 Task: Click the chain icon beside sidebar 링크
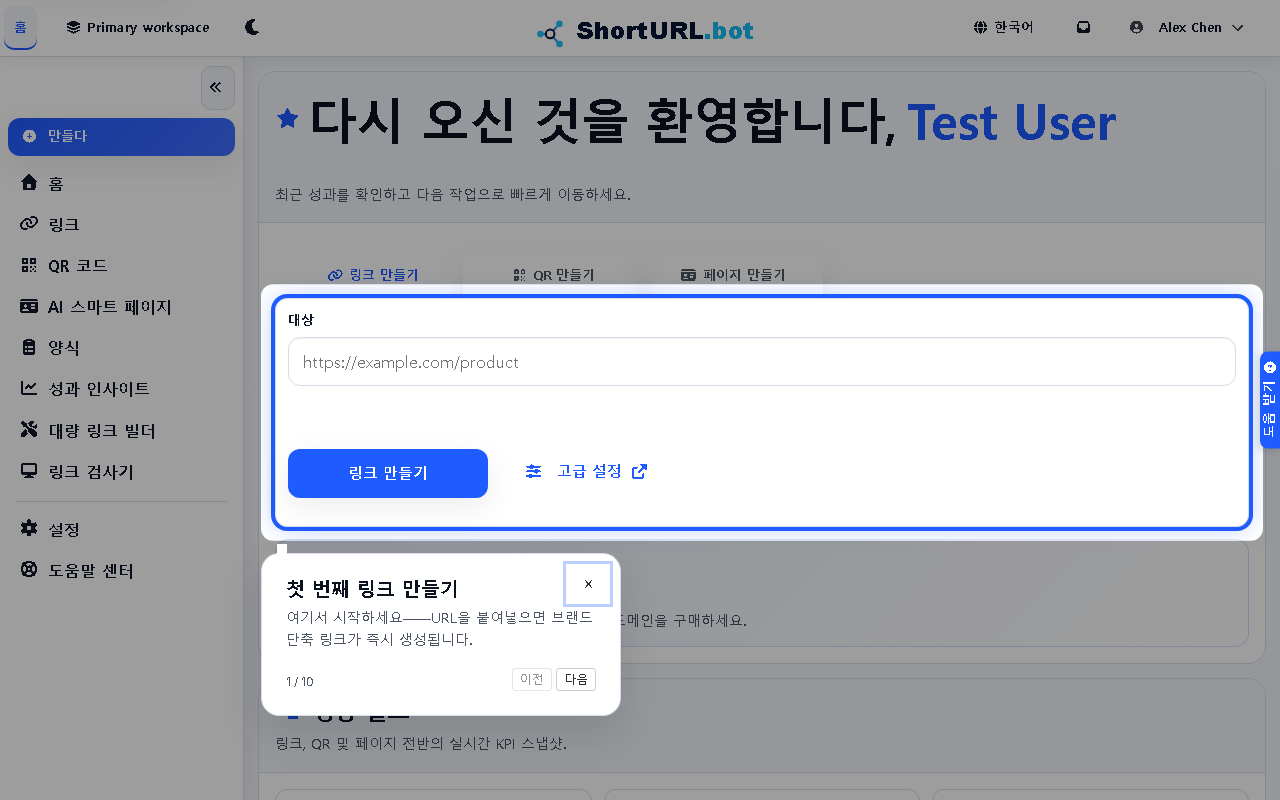(29, 224)
